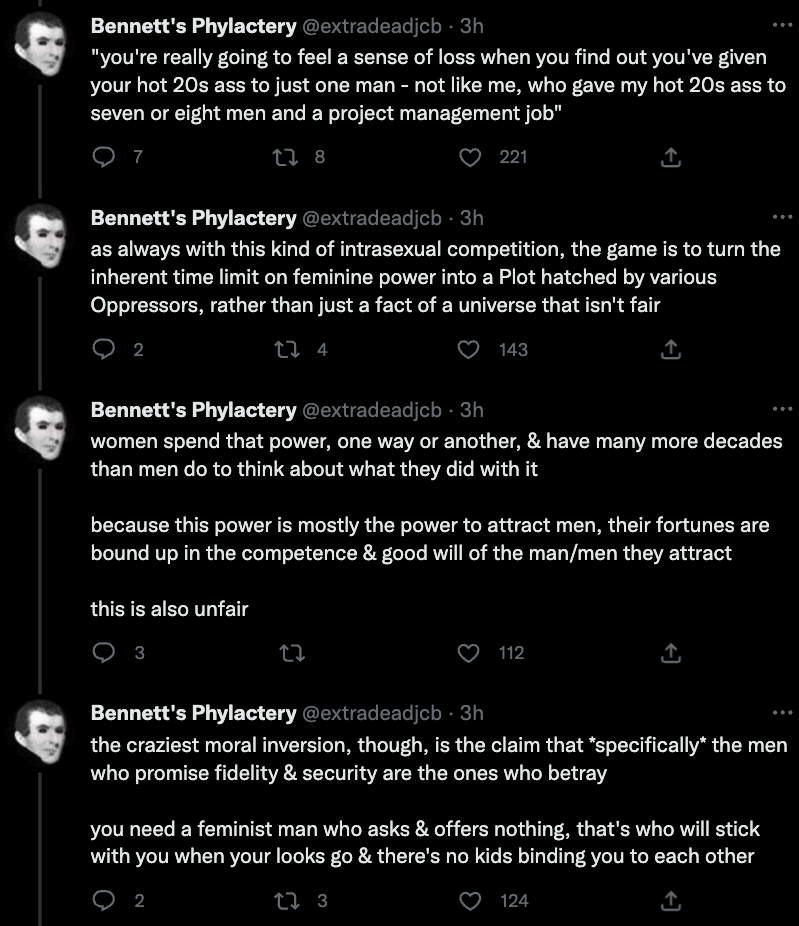799x926 pixels.
Task: Share the intrasexual competition tweet
Action: [671, 350]
